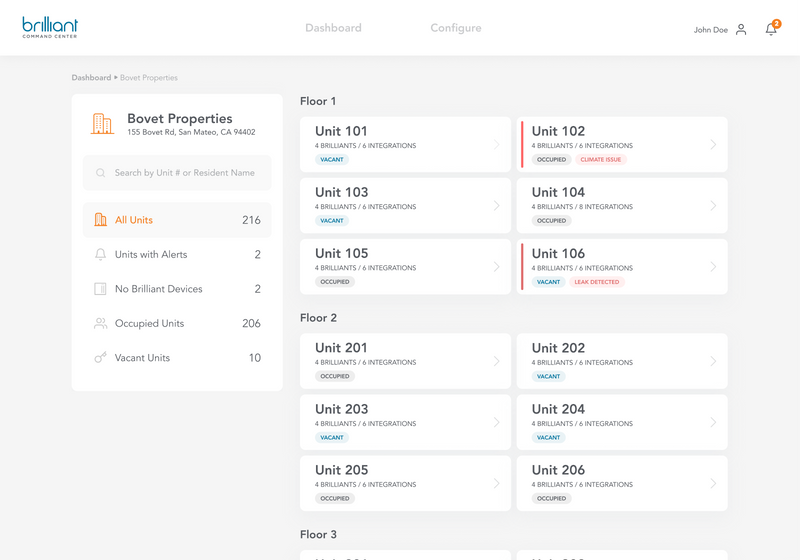Click the Leak Detected tag on Unit 106
The height and width of the screenshot is (560, 800).
coord(596,282)
